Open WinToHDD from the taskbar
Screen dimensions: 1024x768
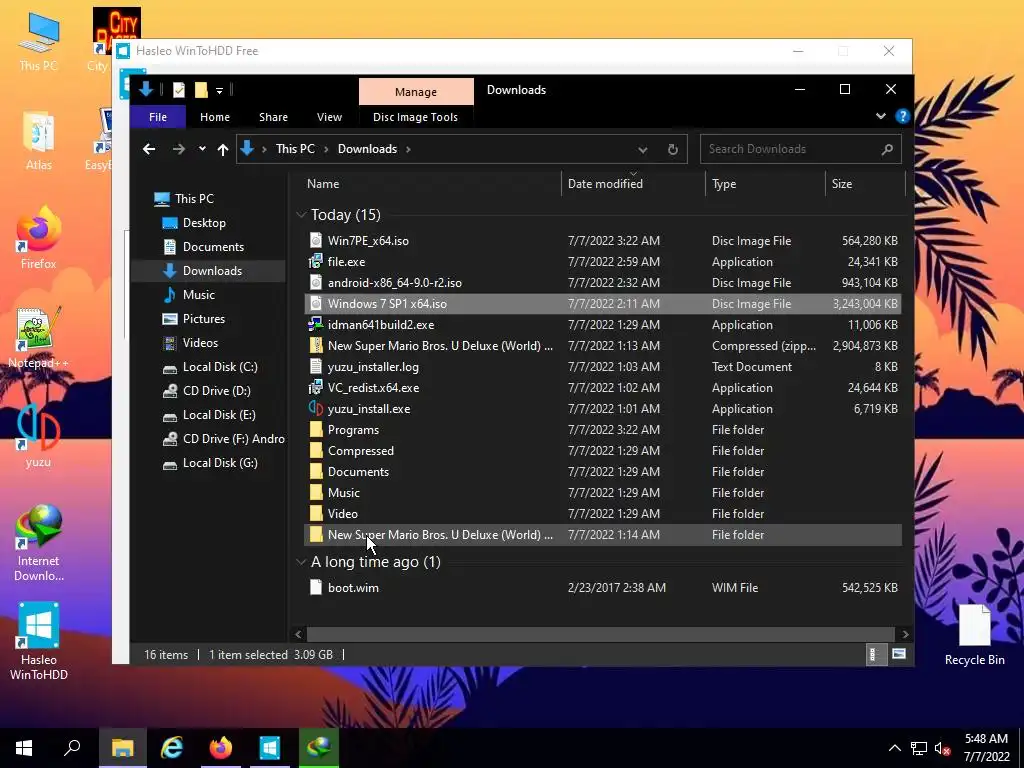269,747
